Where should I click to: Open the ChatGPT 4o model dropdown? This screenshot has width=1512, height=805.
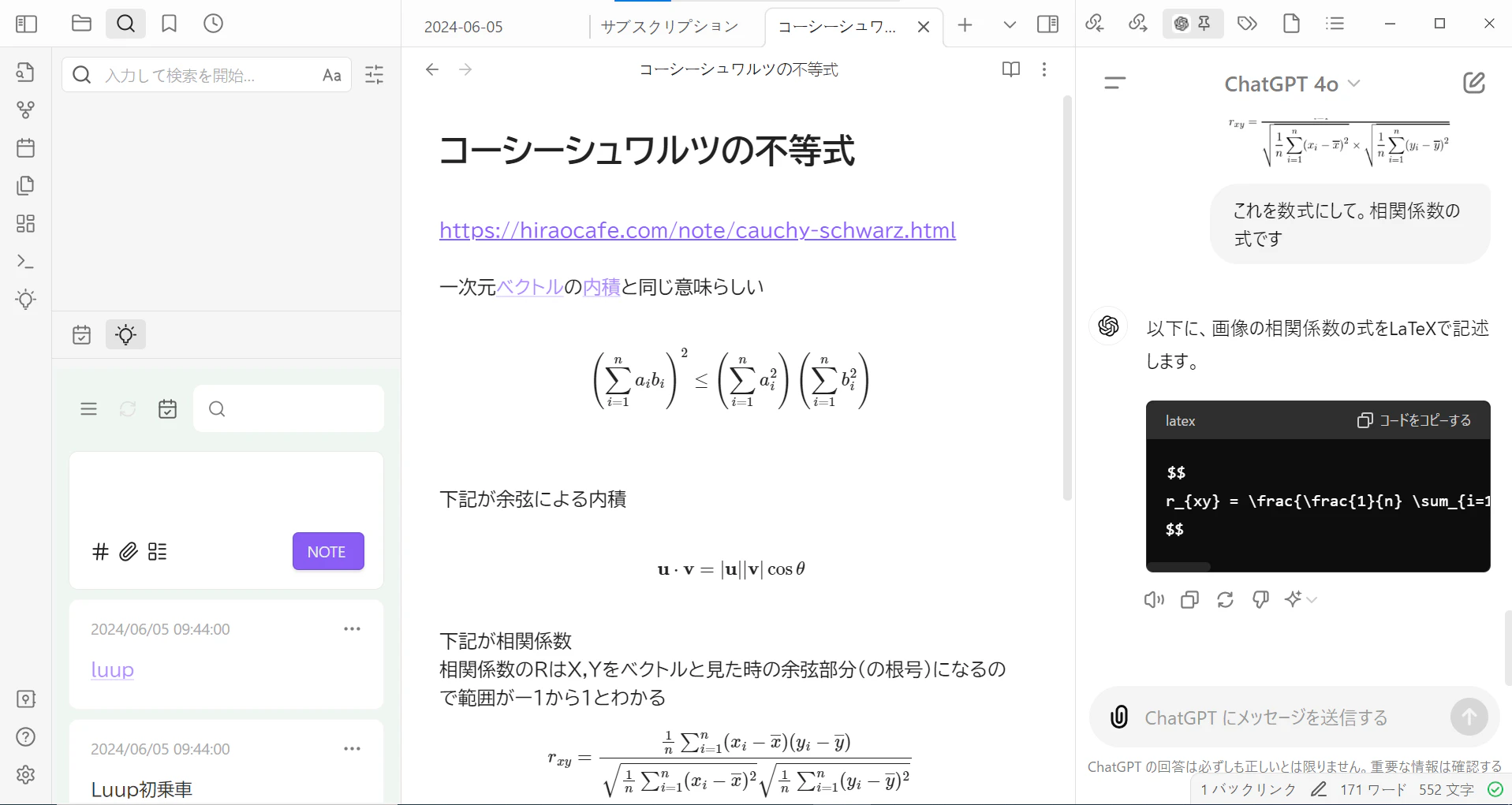click(x=1292, y=84)
